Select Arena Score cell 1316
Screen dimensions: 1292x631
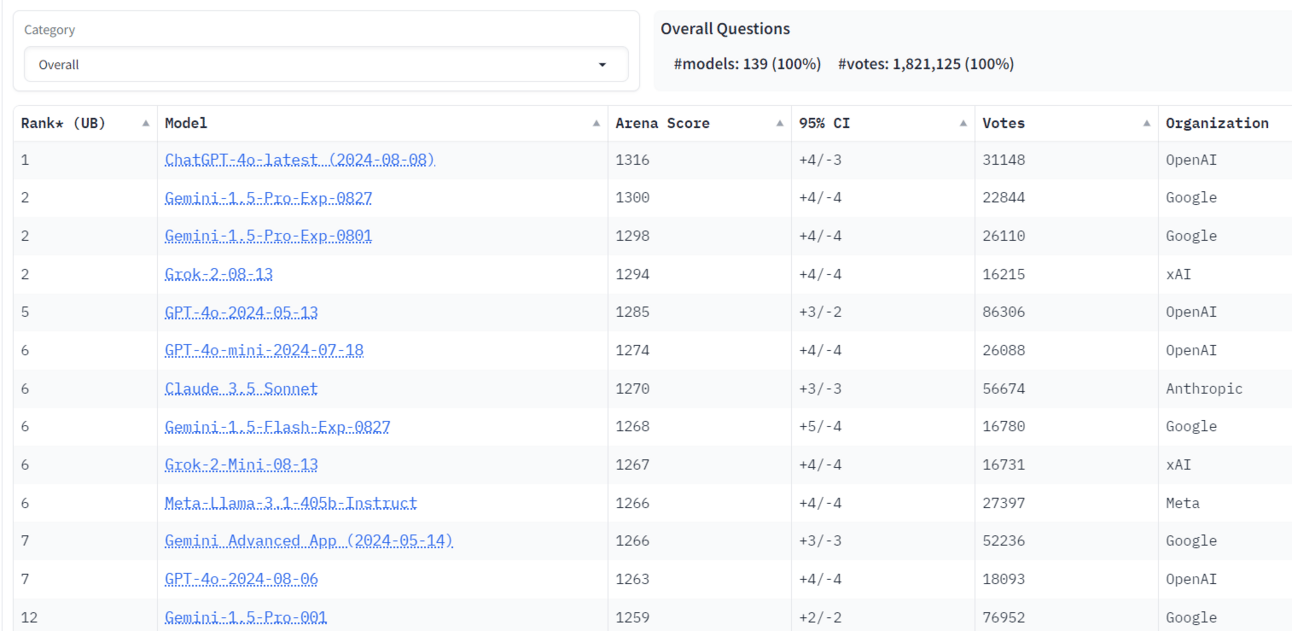(x=699, y=160)
